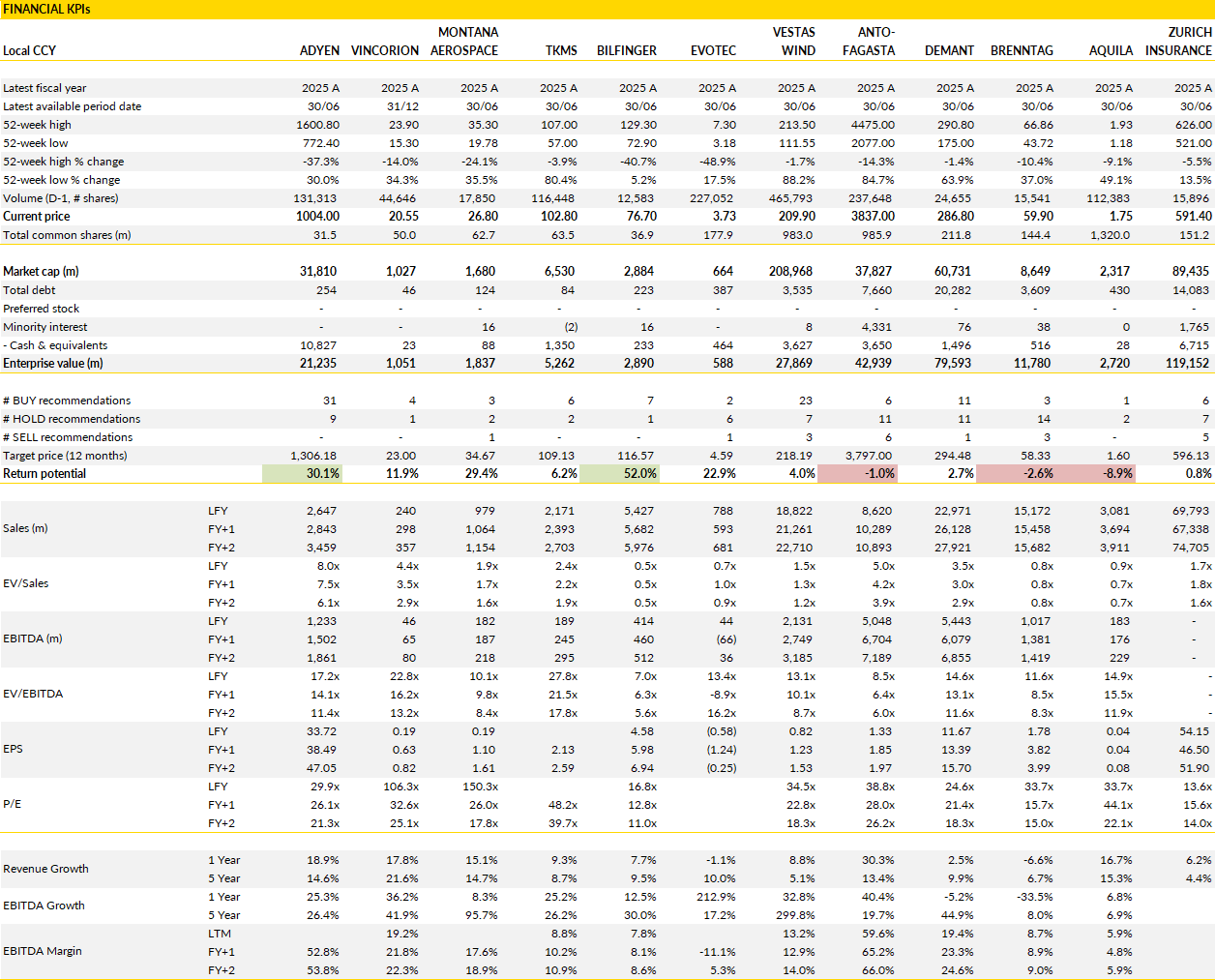Select VESTAS WIND market cap 208,968
Image resolution: width=1215 pixels, height=980 pixels.
pyautogui.click(x=791, y=272)
